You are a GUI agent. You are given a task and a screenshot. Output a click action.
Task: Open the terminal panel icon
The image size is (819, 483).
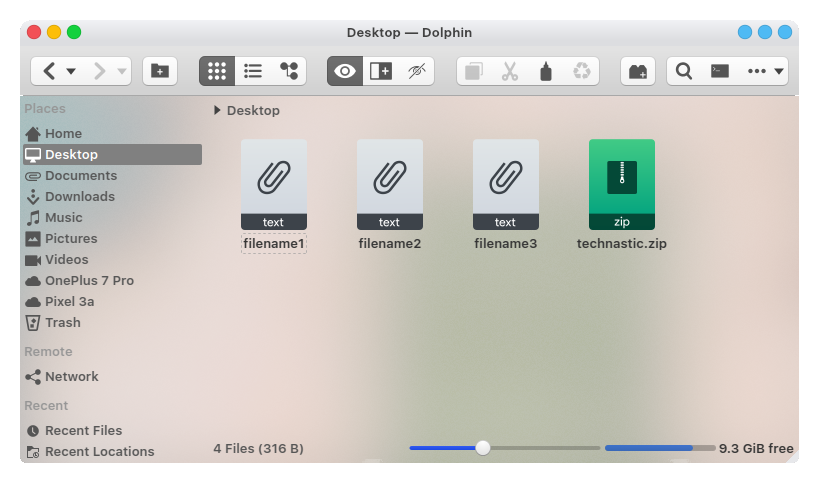point(719,71)
